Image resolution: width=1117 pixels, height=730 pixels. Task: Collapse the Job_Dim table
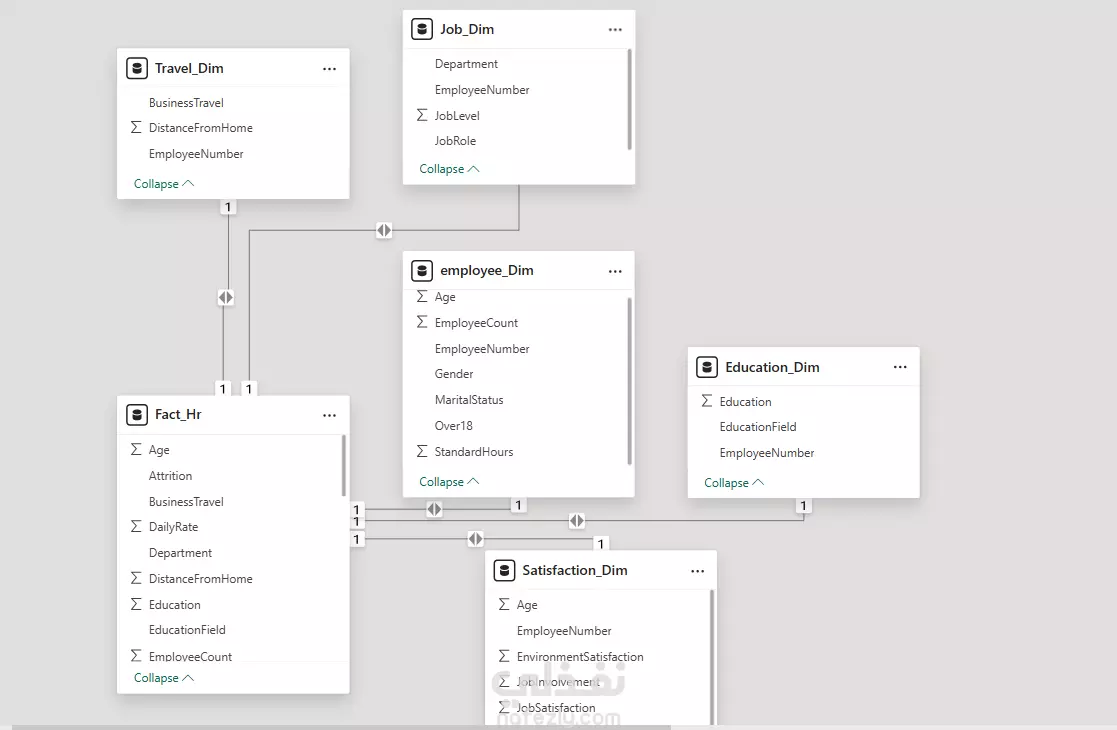pos(450,169)
